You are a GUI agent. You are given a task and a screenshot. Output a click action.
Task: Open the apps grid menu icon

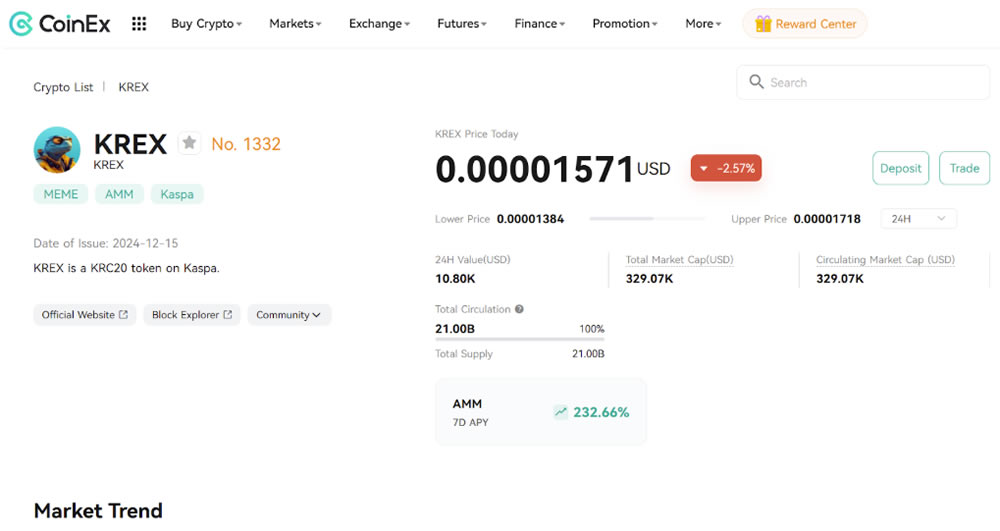(139, 24)
